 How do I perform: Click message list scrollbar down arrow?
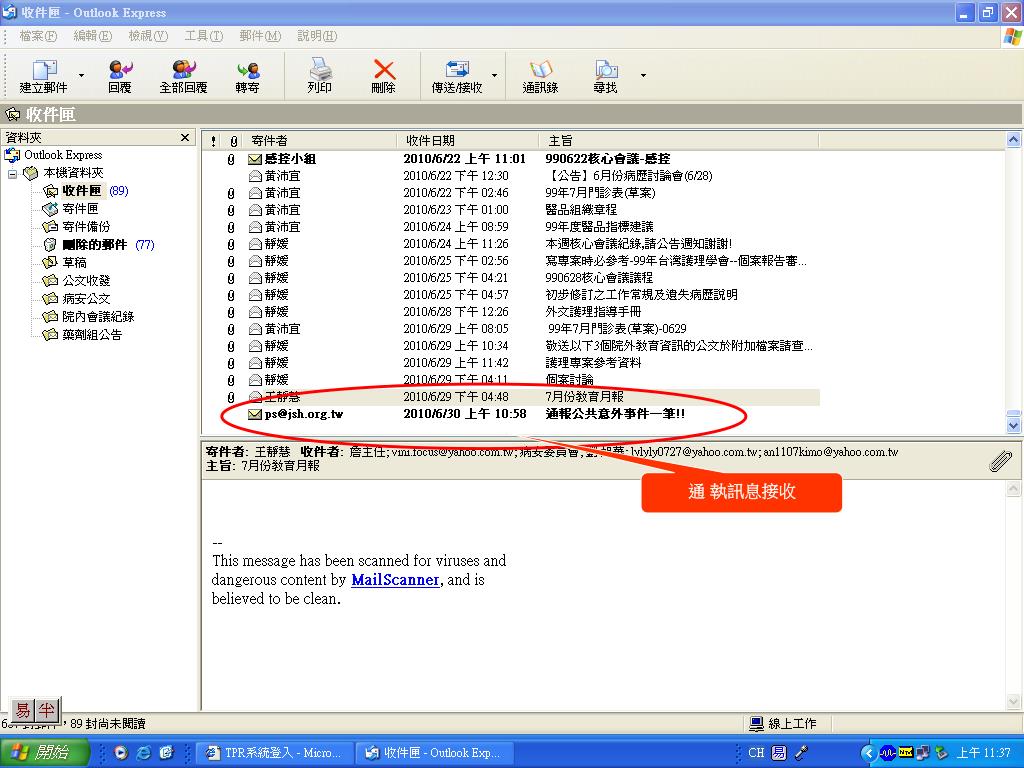click(x=1013, y=425)
